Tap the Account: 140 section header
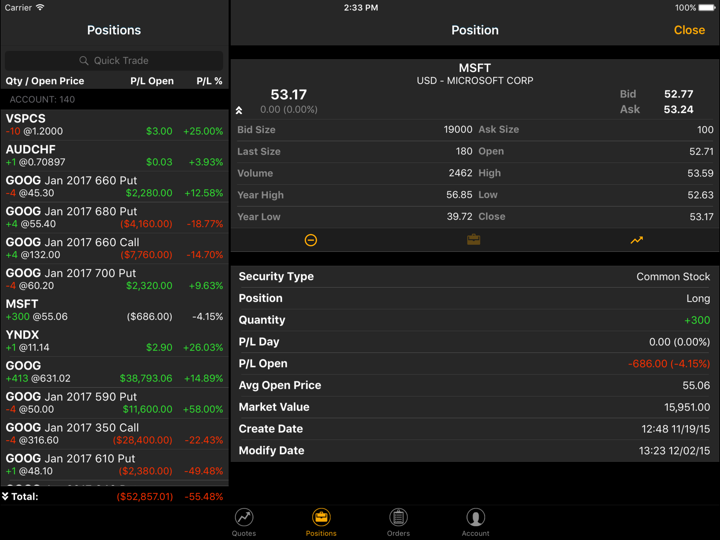The height and width of the screenshot is (540, 720). tap(114, 100)
